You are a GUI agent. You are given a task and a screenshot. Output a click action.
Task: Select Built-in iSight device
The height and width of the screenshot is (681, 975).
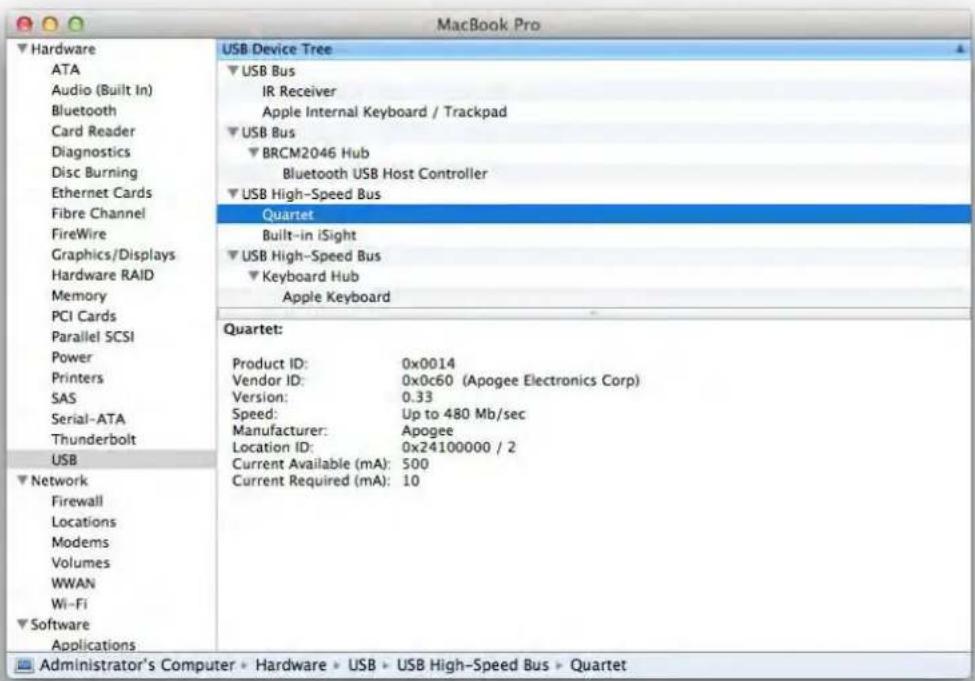click(309, 234)
